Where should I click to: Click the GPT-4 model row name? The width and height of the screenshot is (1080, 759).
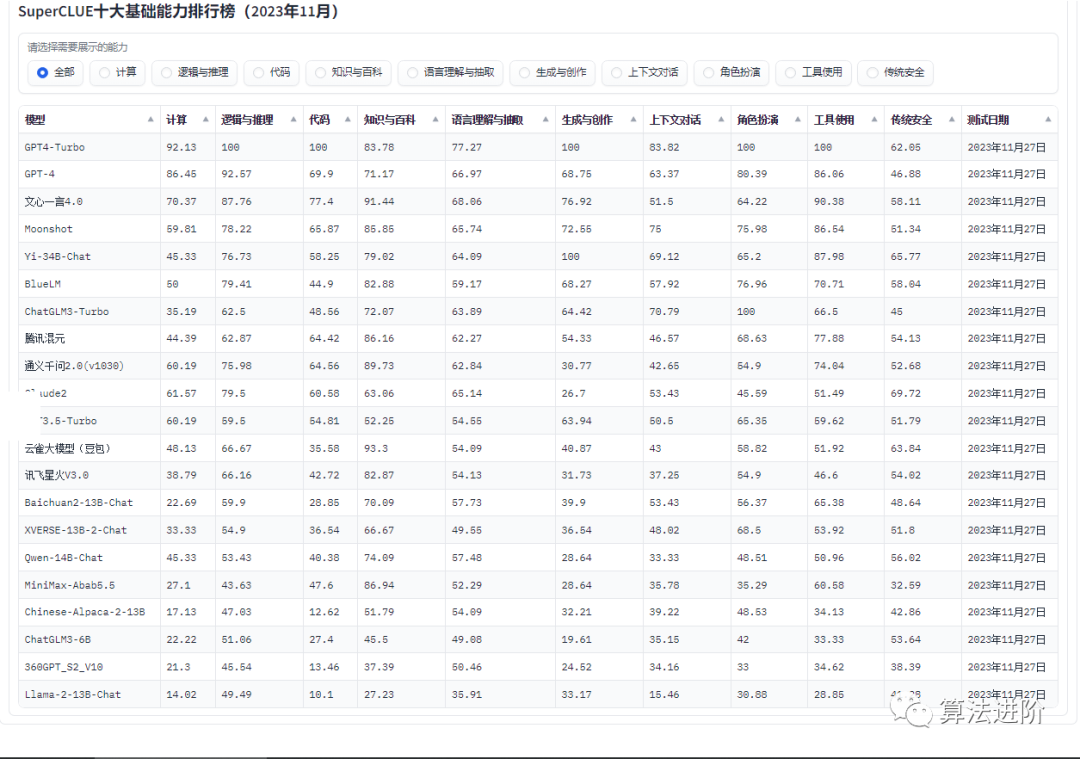tap(39, 174)
